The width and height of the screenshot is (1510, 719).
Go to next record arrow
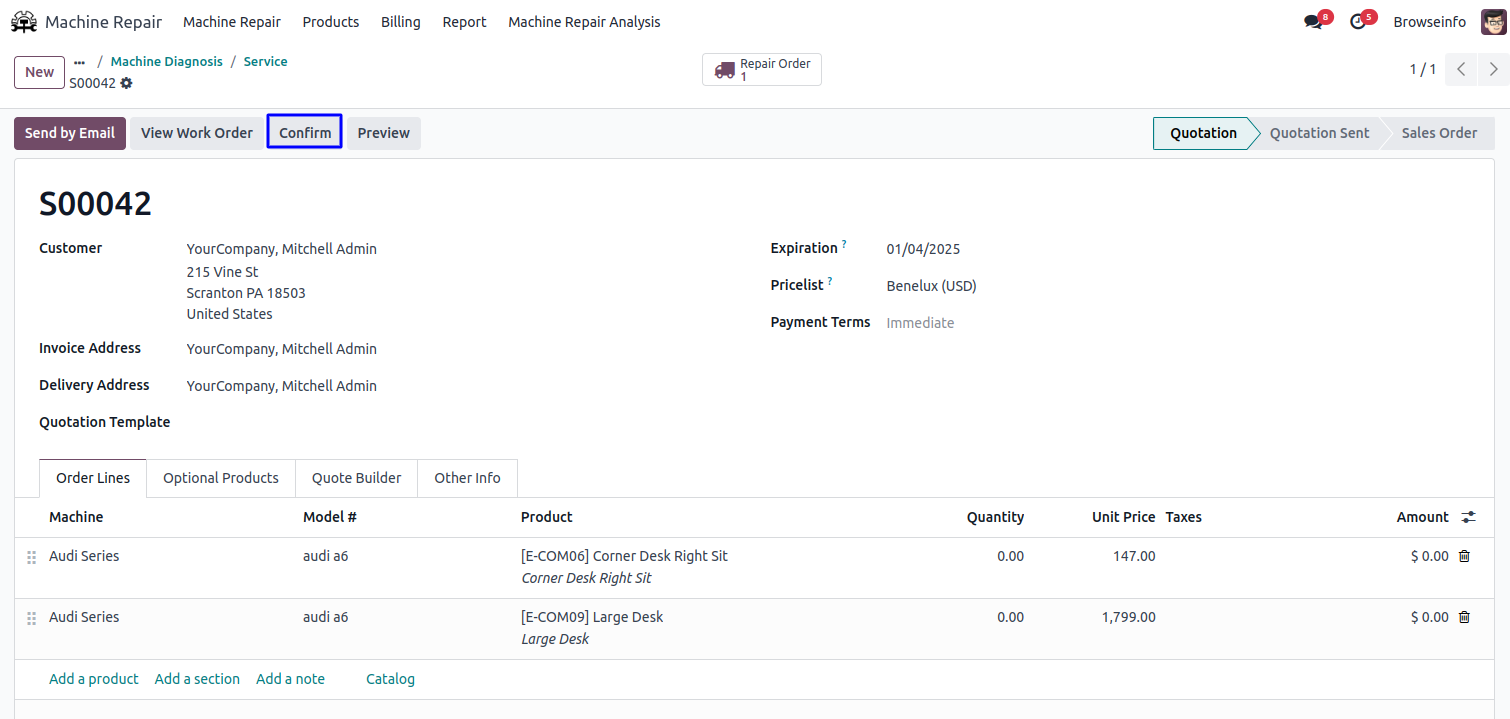point(1493,70)
